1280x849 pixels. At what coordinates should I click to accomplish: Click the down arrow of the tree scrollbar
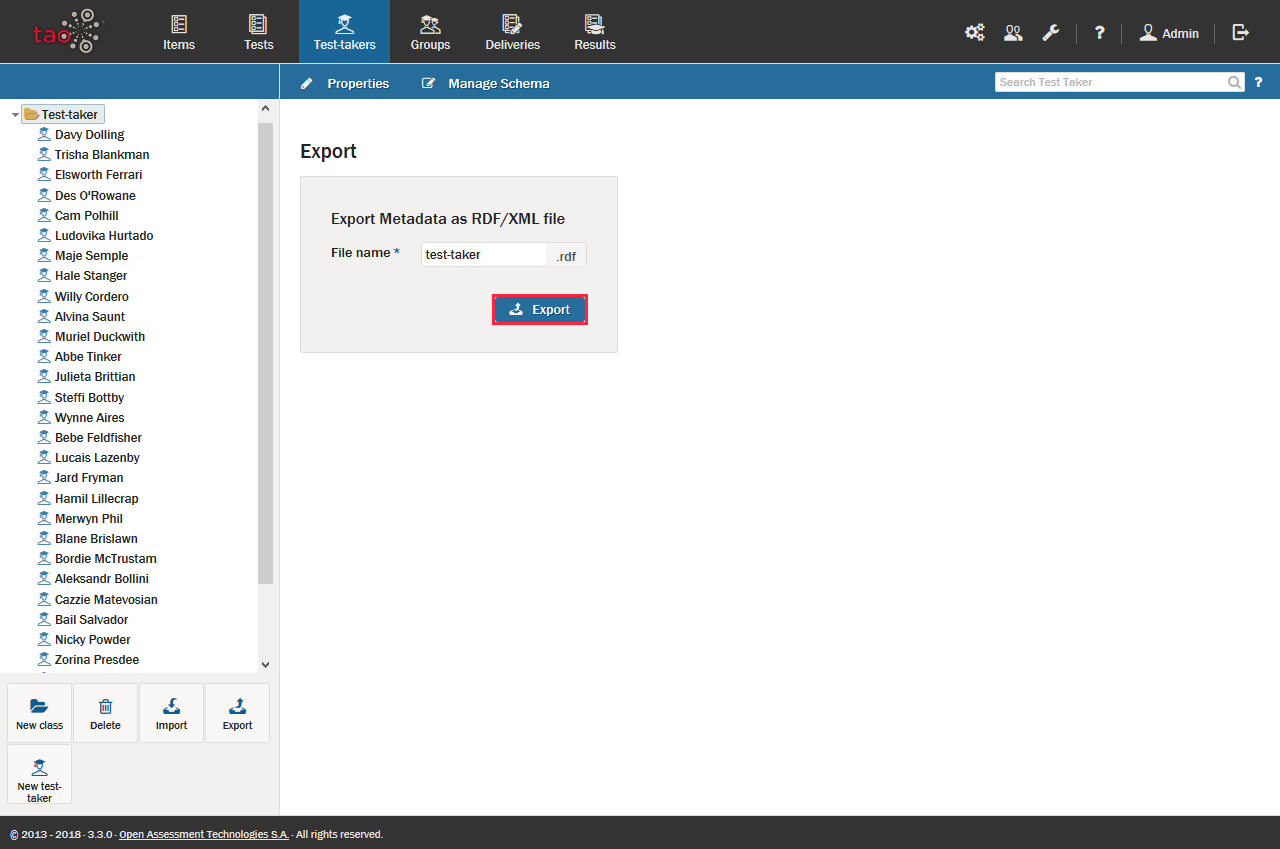click(x=265, y=664)
